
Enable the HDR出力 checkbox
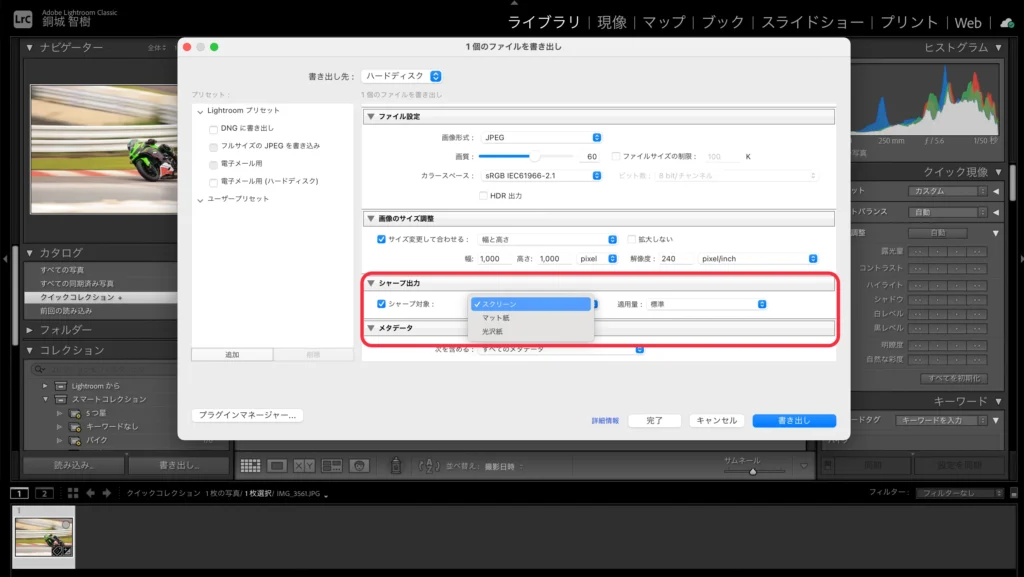tap(483, 195)
